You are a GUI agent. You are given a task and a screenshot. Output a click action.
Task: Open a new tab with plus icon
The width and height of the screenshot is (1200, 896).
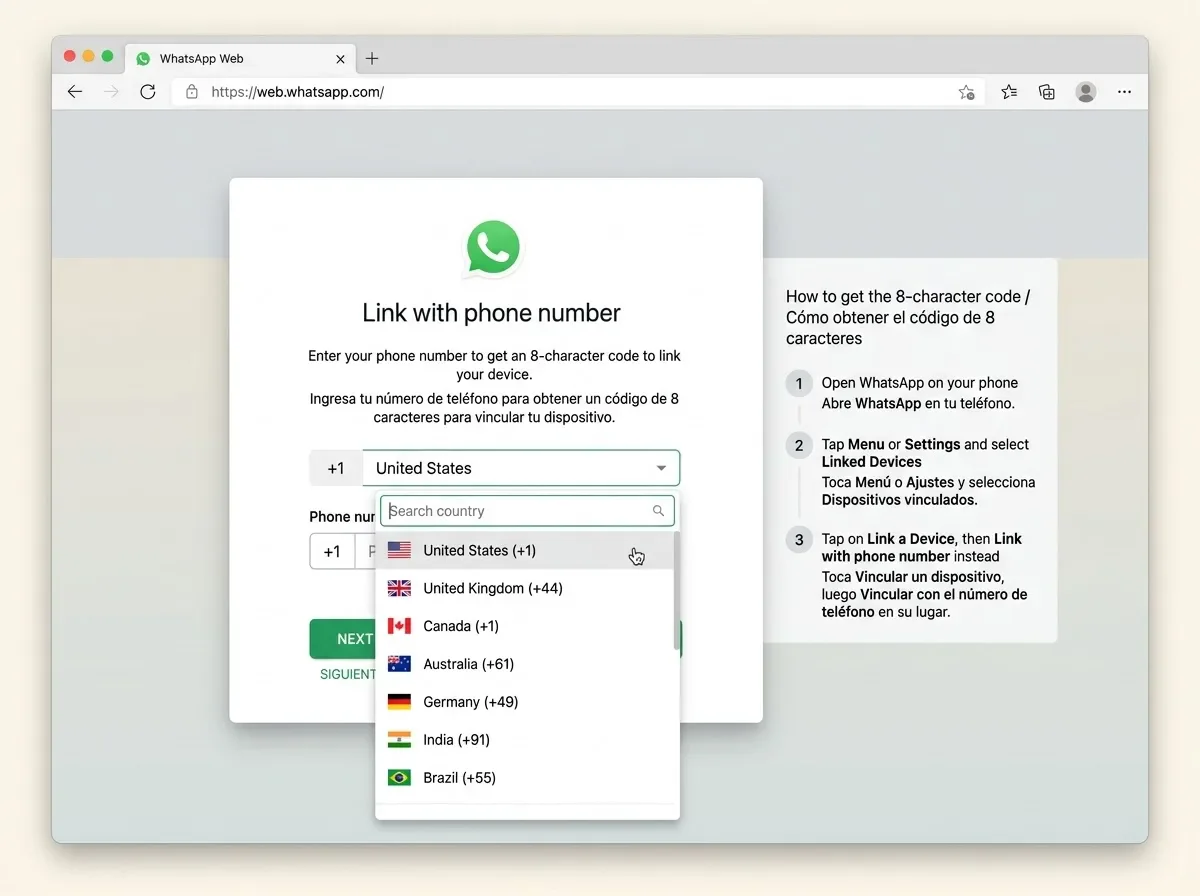372,58
